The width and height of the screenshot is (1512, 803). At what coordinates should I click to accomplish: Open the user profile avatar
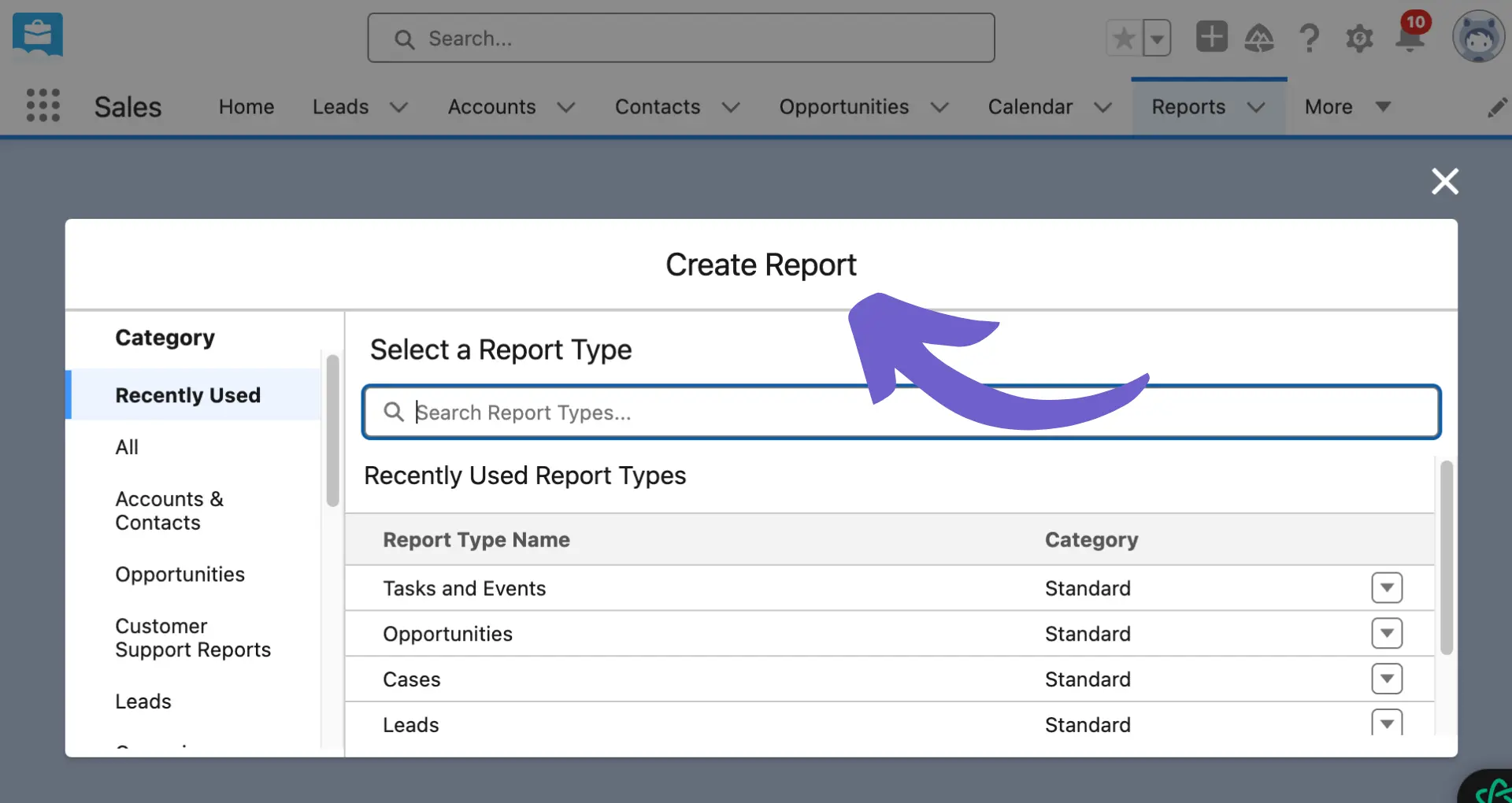coord(1478,36)
